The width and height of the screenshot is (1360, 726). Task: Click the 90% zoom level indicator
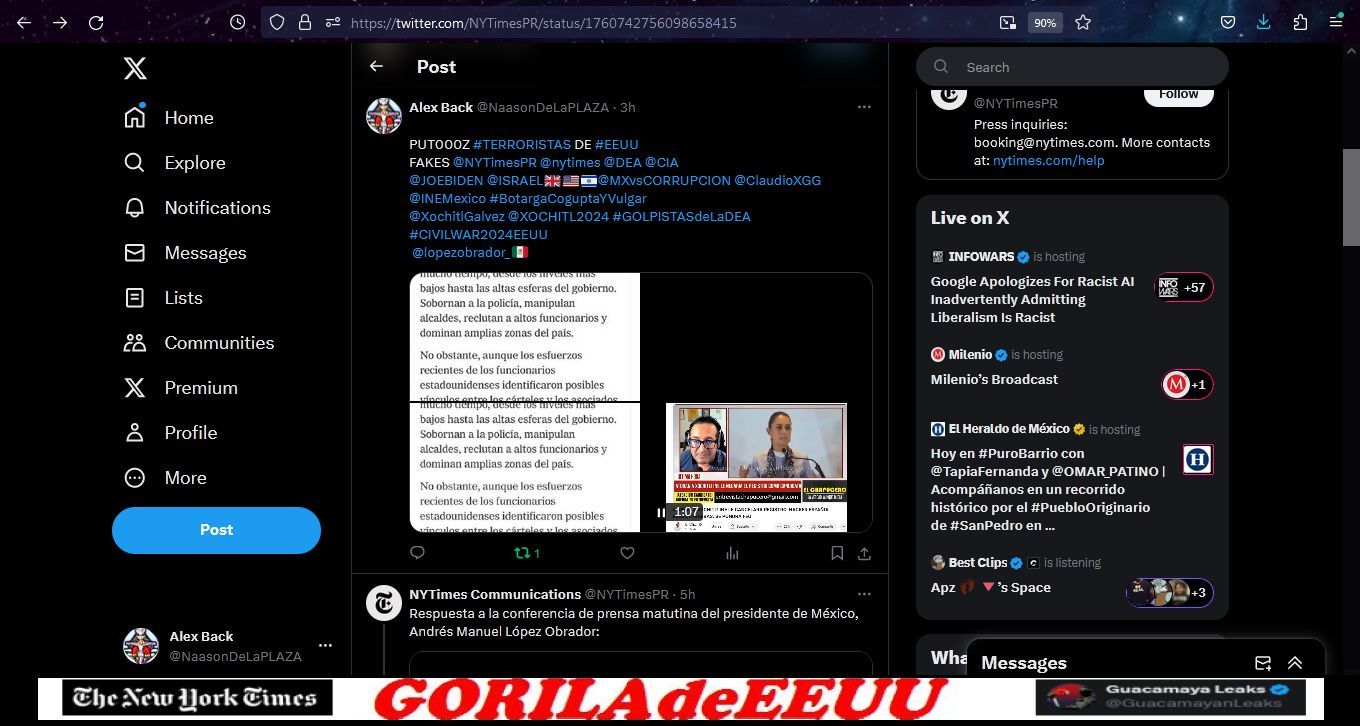(1045, 22)
